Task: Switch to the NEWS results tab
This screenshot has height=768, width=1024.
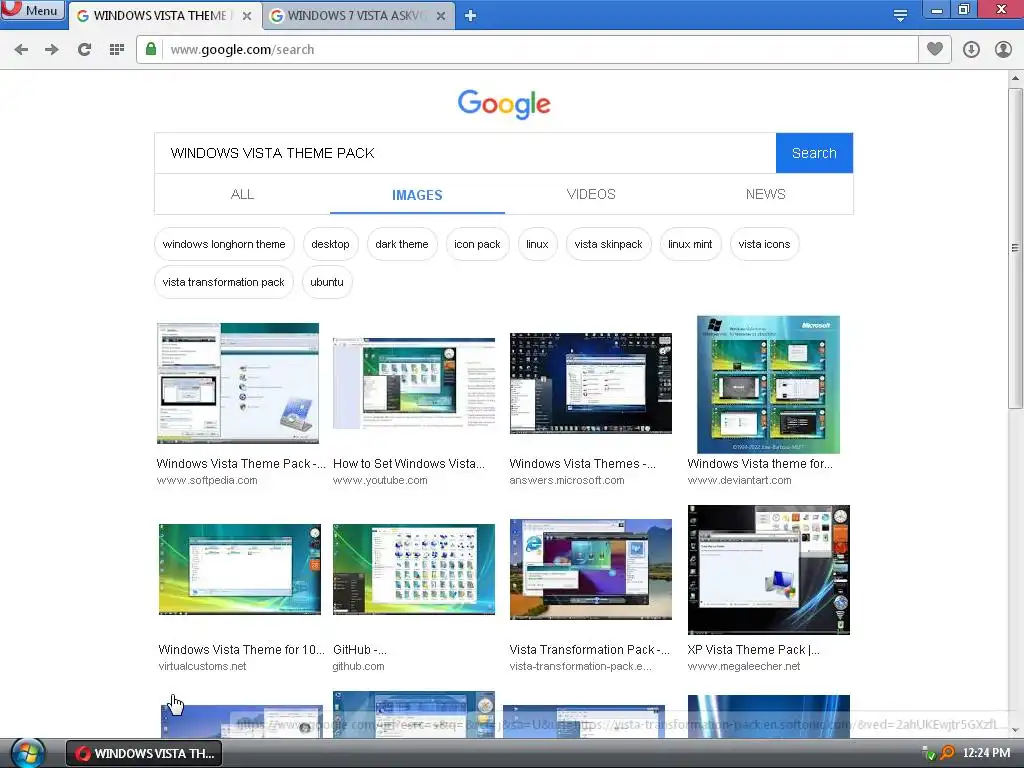Action: point(765,195)
